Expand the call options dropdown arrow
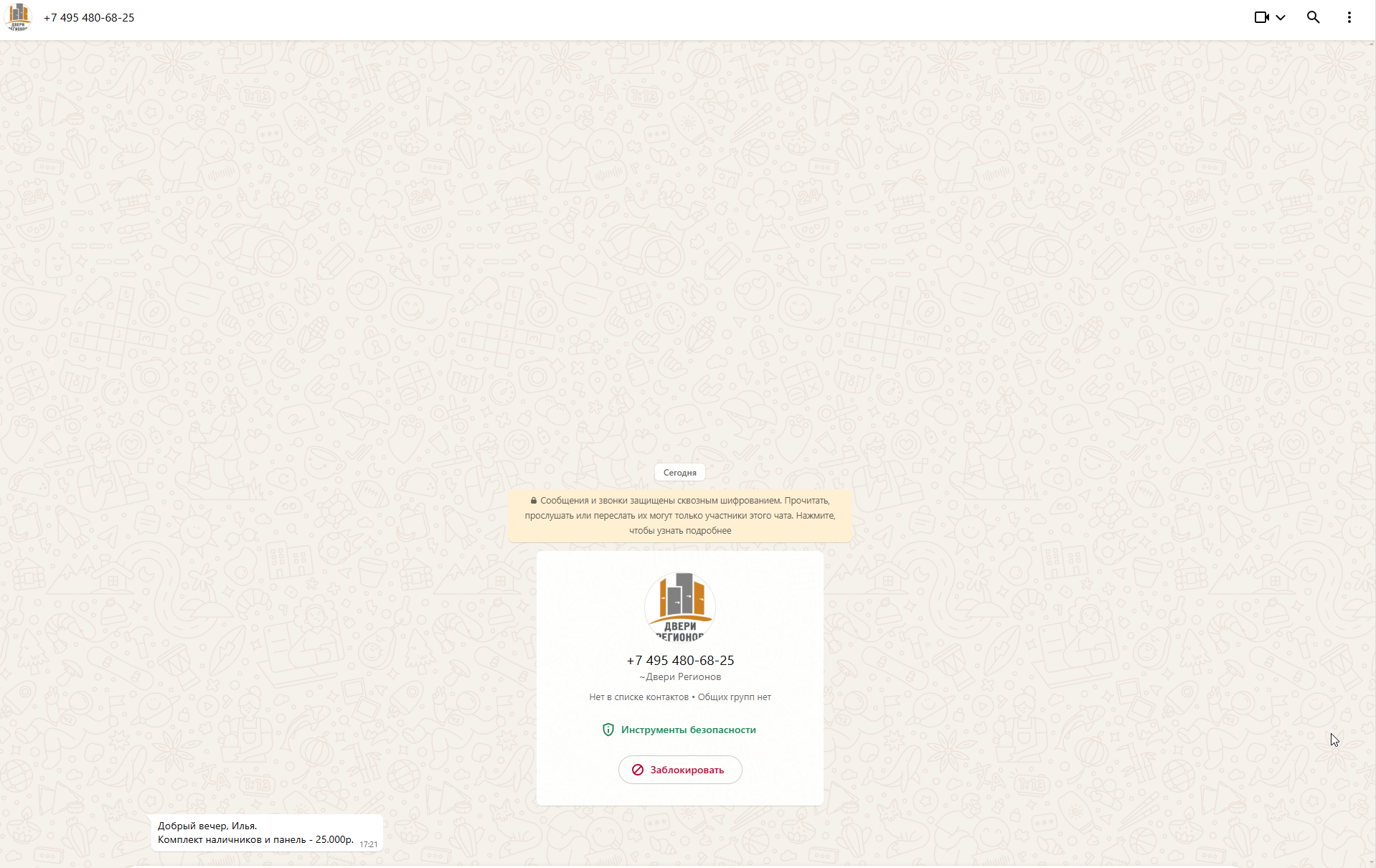Image resolution: width=1376 pixels, height=868 pixels. (x=1281, y=17)
